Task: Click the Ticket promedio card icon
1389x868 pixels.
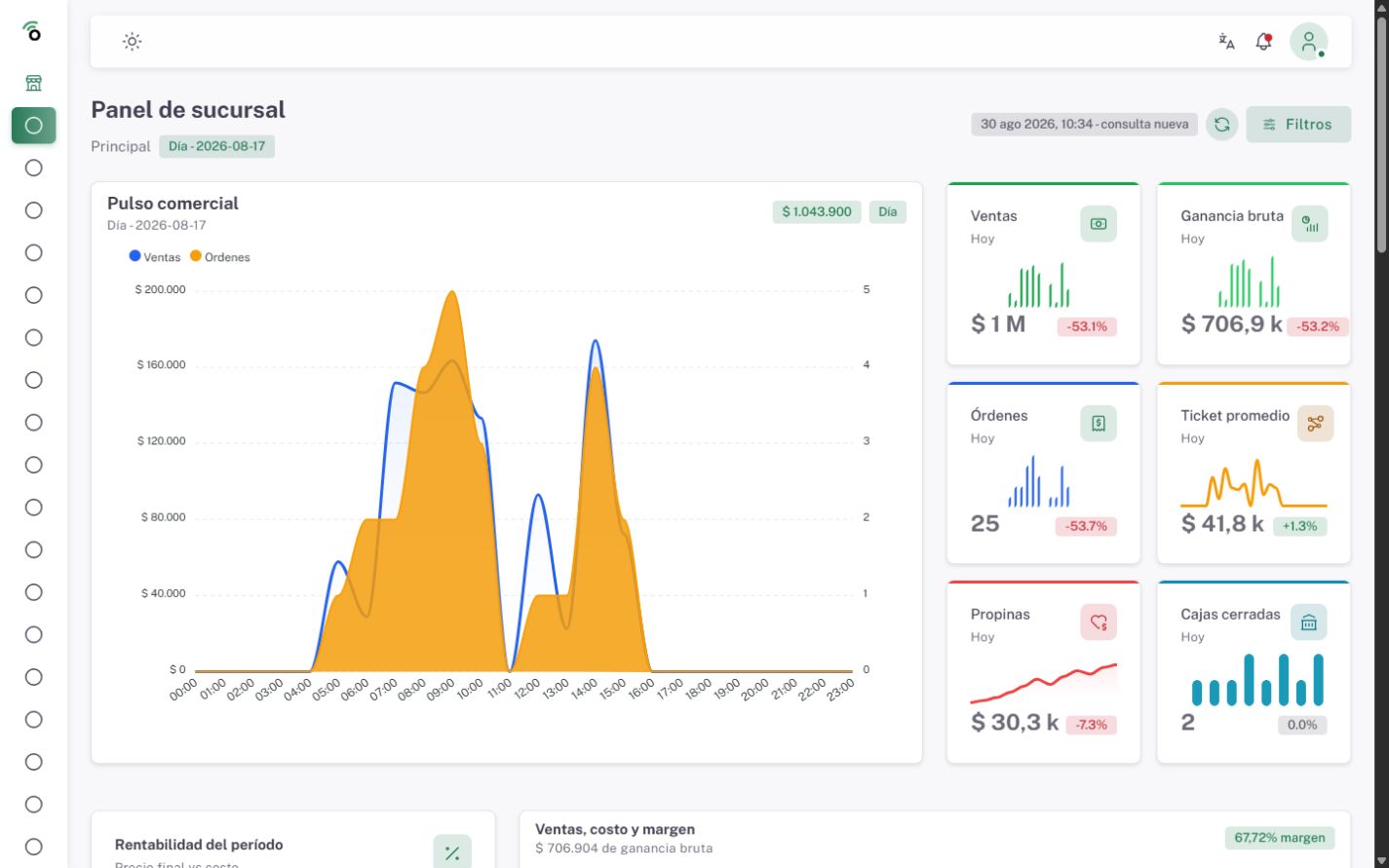Action: tap(1315, 424)
